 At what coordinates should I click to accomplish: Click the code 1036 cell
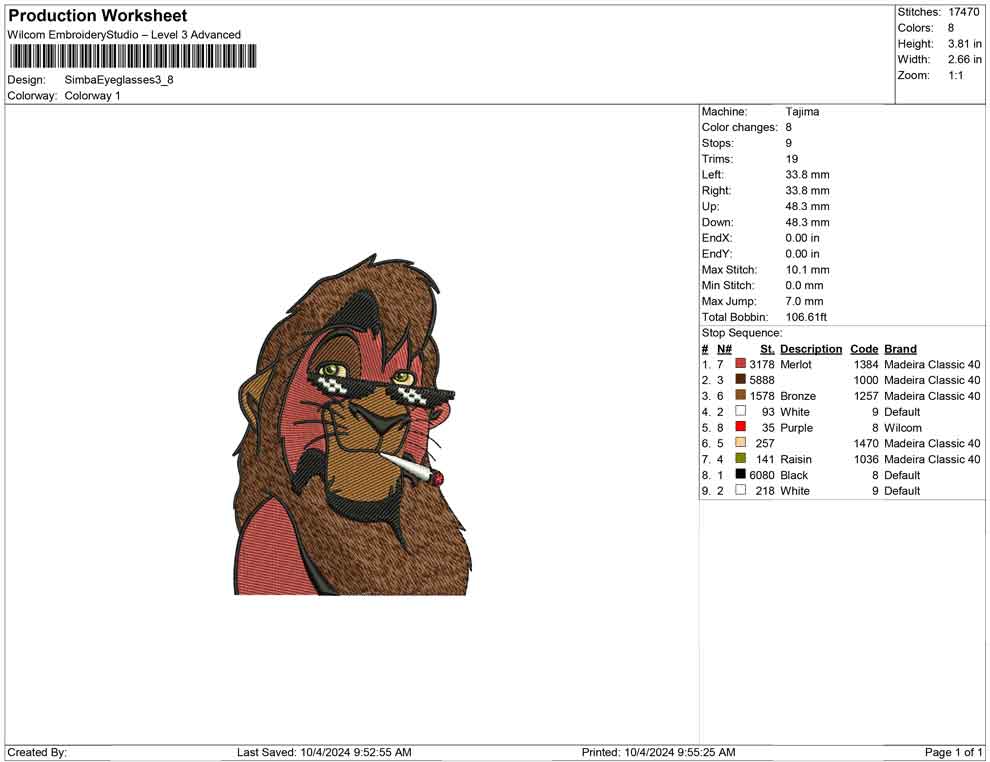866,459
